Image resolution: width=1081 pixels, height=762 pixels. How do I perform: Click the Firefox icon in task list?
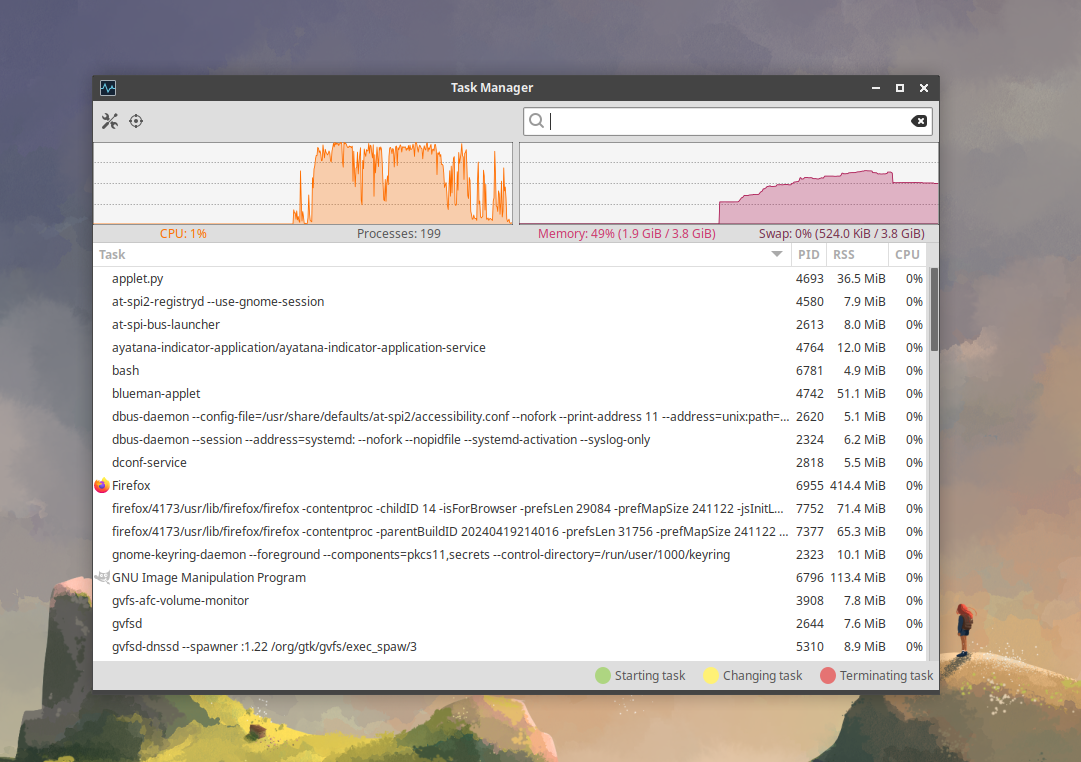102,485
